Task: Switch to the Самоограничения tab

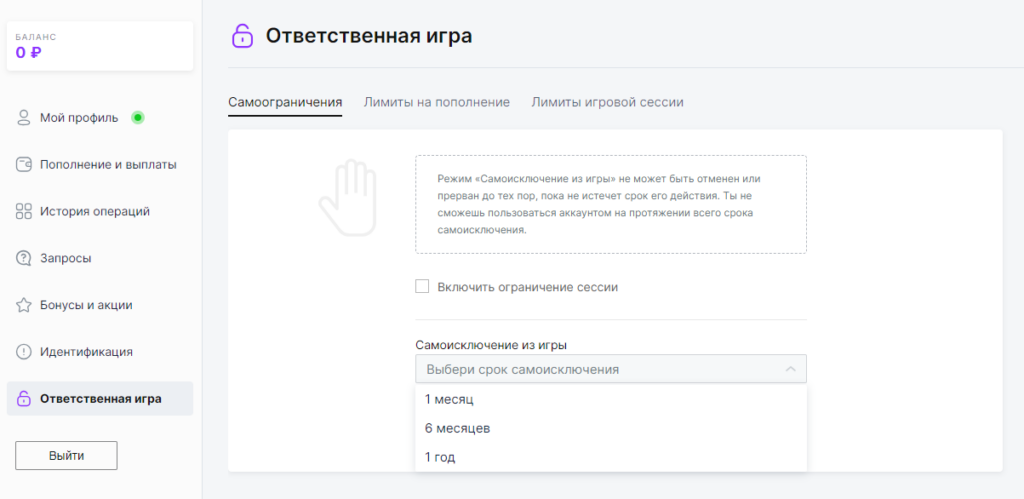Action: pos(285,103)
